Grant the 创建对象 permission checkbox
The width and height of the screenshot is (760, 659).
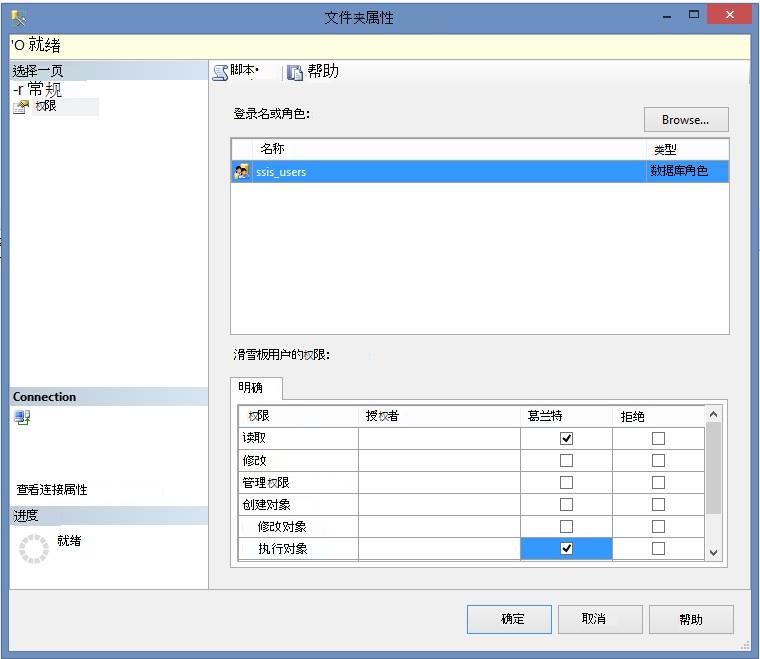point(566,504)
